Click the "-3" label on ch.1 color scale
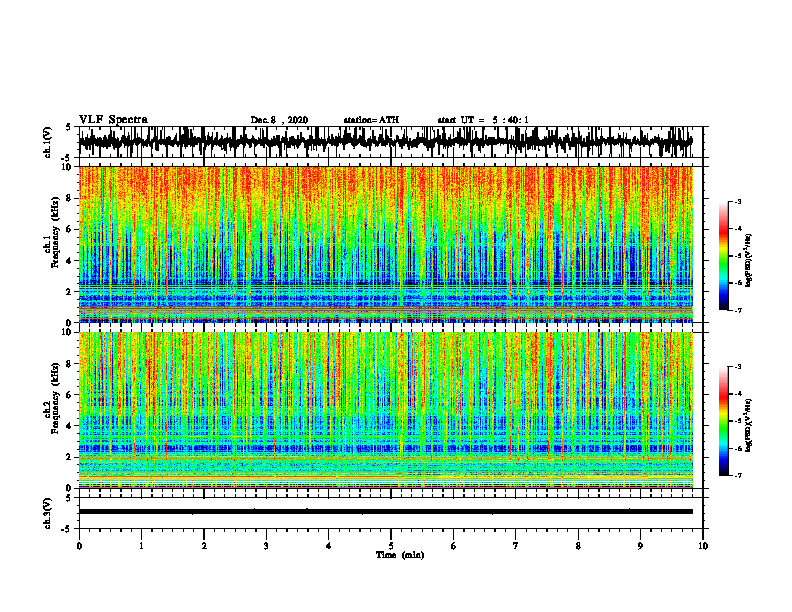792x612 pixels. point(738,202)
